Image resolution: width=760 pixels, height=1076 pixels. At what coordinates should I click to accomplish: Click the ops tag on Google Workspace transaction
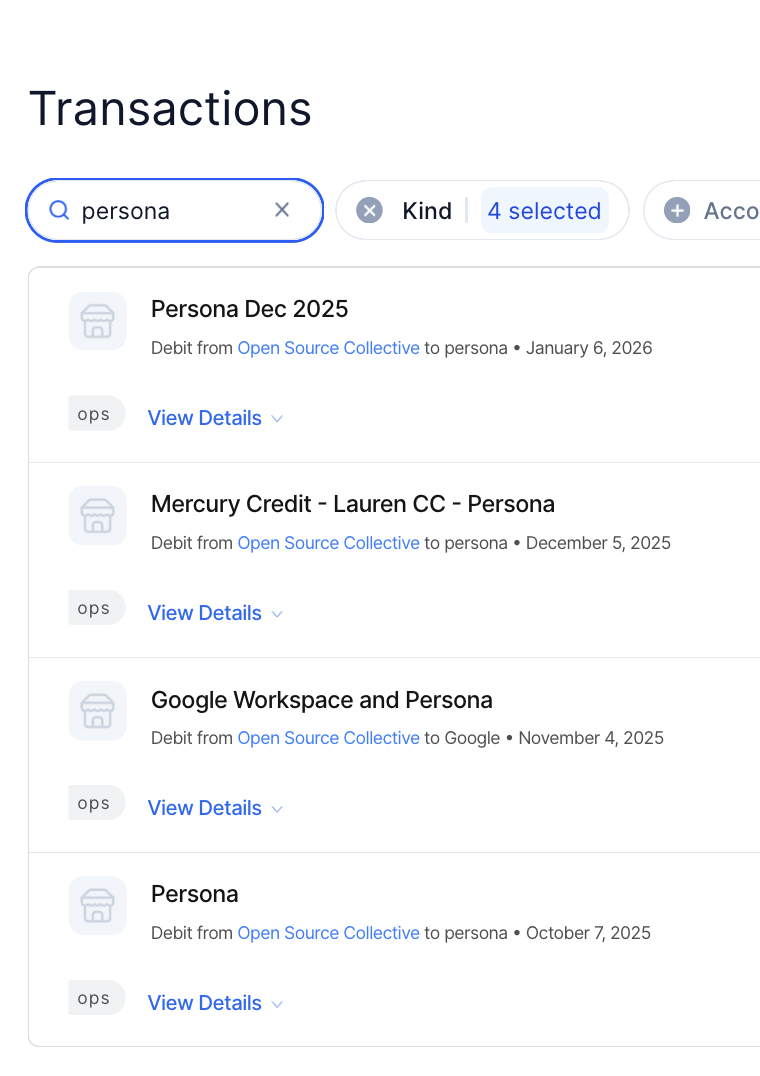[x=95, y=803]
